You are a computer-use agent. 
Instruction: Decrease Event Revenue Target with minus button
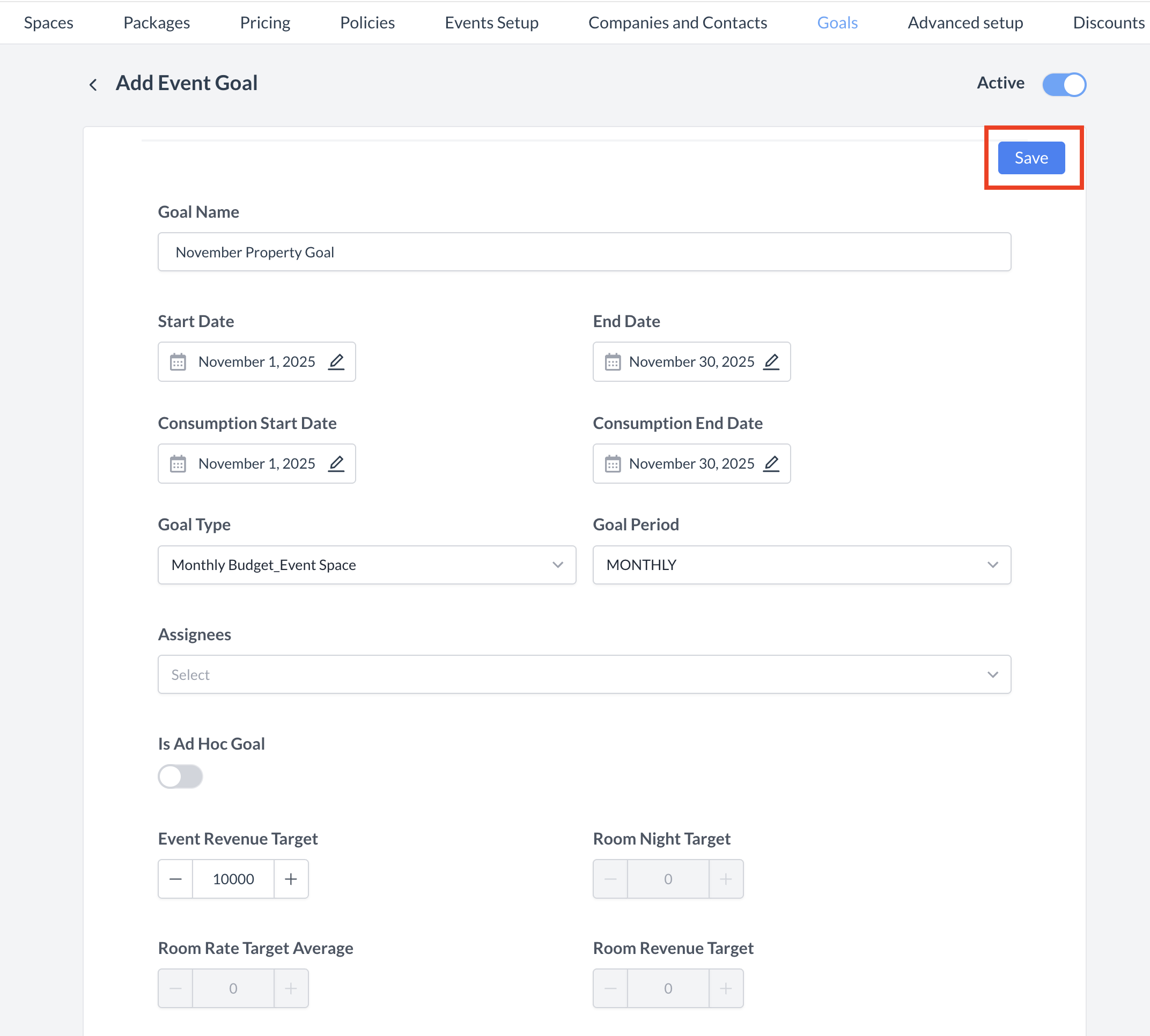tap(175, 879)
